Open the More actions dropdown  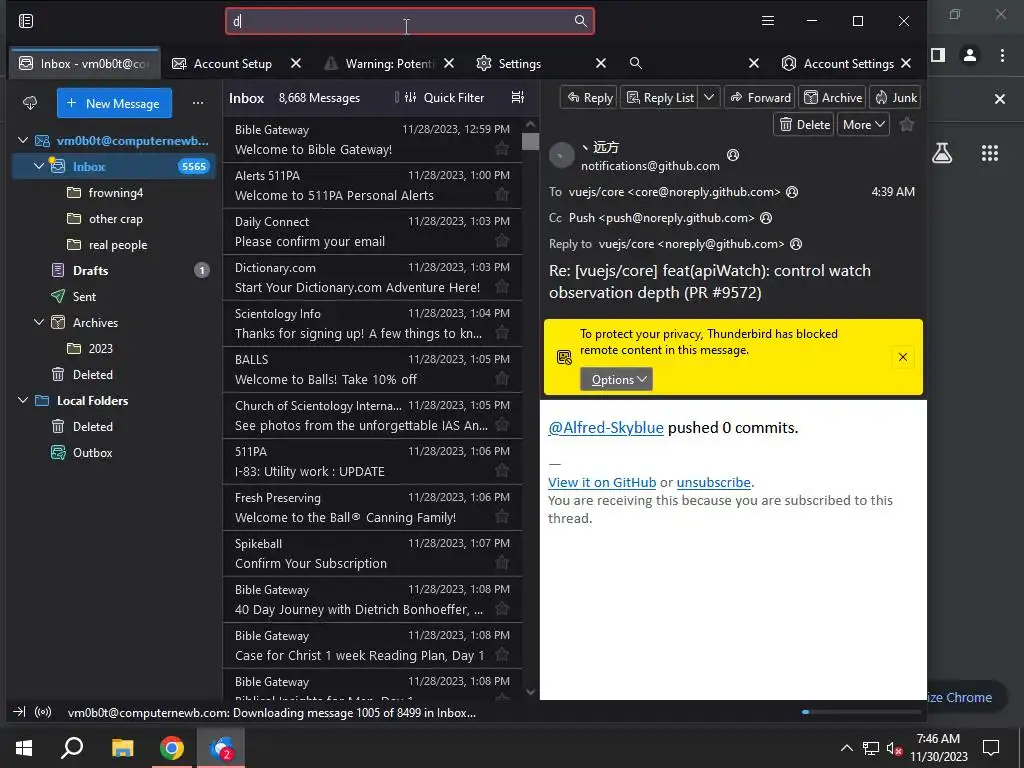(x=863, y=124)
